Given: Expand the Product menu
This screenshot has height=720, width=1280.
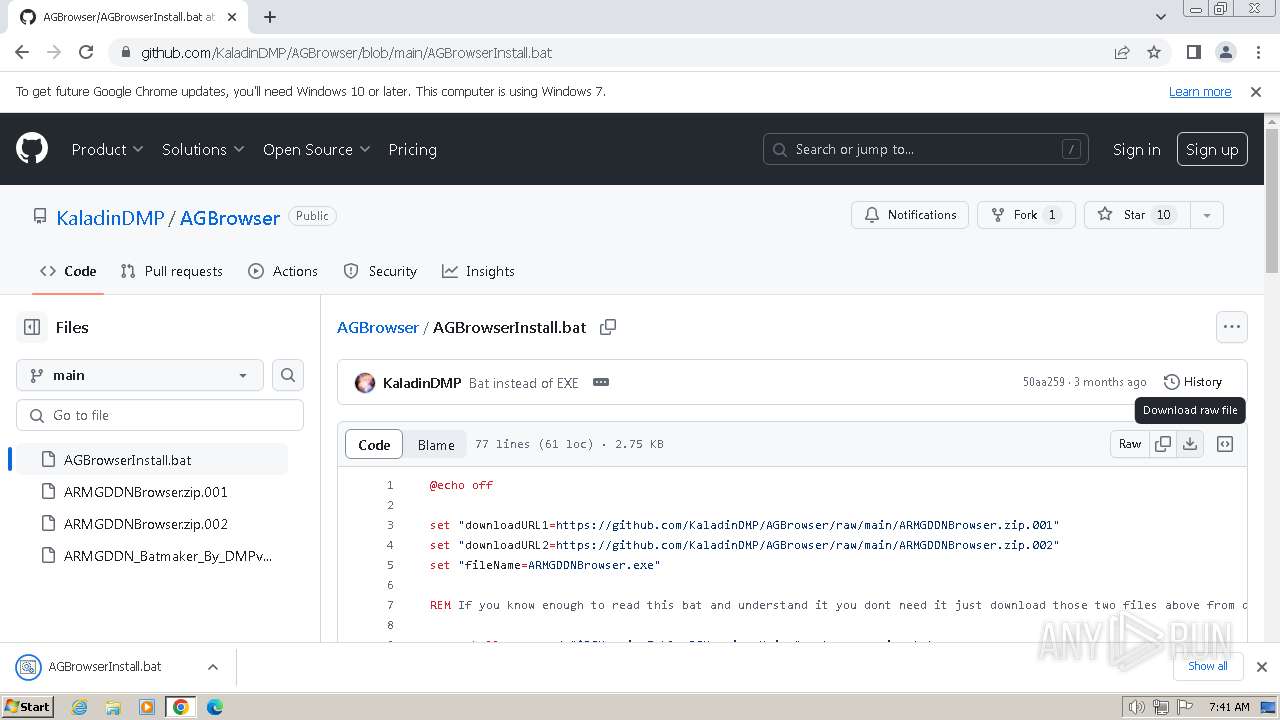Looking at the screenshot, I should click(107, 149).
